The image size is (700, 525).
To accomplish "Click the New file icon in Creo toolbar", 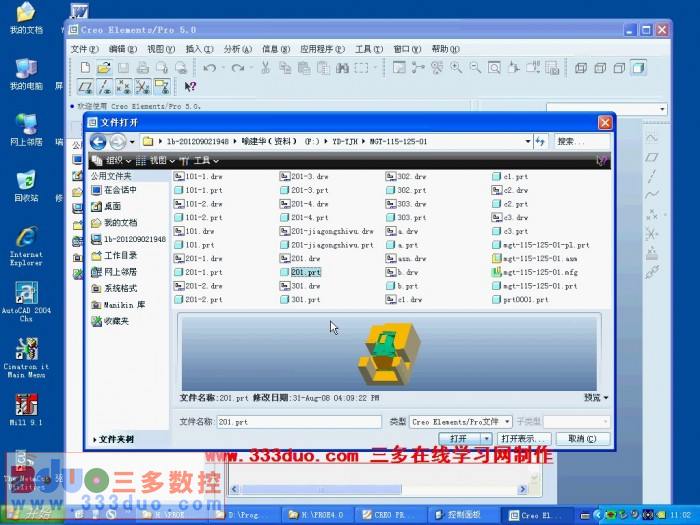I will pos(85,68).
